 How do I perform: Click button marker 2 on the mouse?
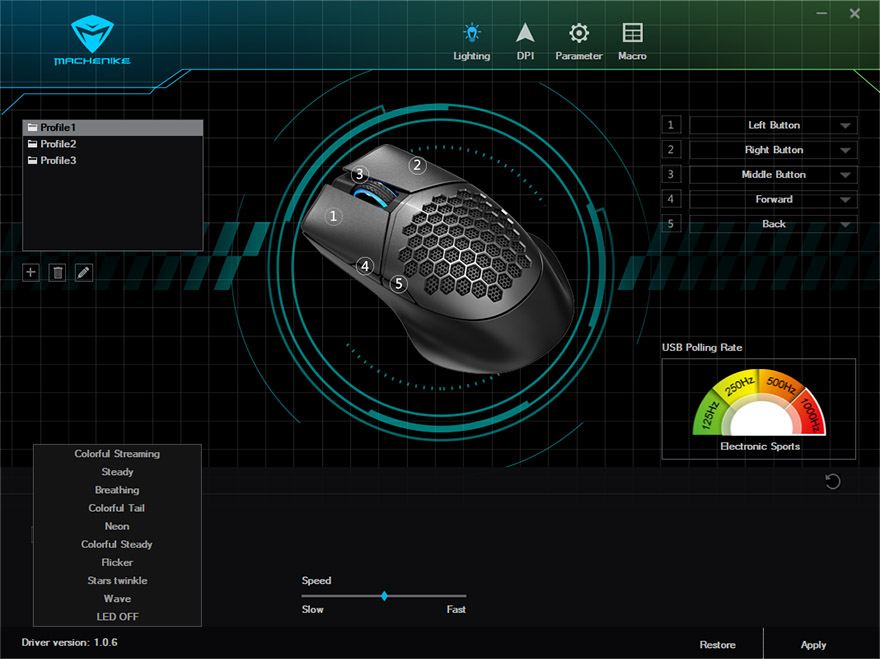[417, 165]
